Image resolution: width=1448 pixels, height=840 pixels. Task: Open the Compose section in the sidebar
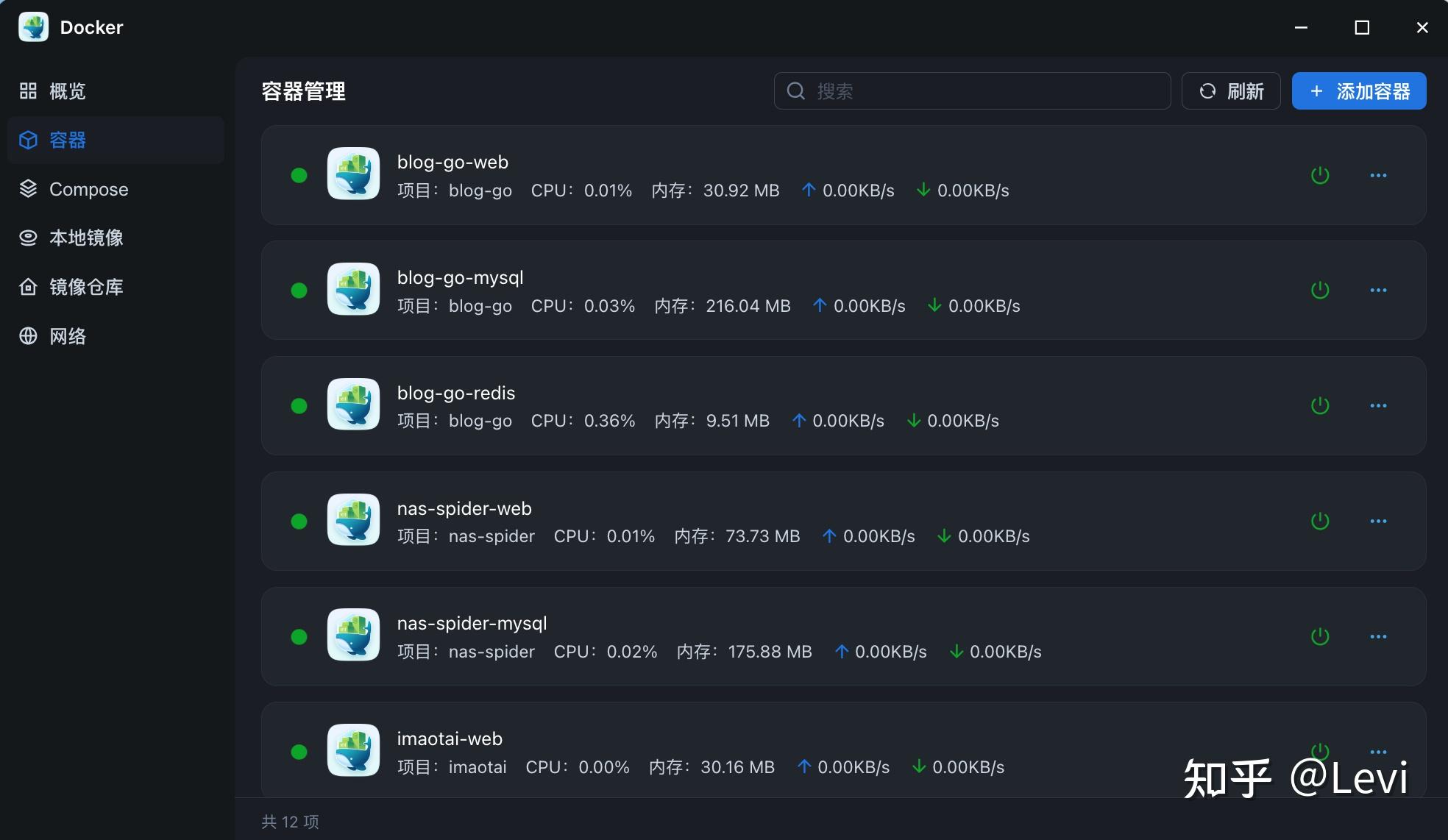pyautogui.click(x=74, y=189)
